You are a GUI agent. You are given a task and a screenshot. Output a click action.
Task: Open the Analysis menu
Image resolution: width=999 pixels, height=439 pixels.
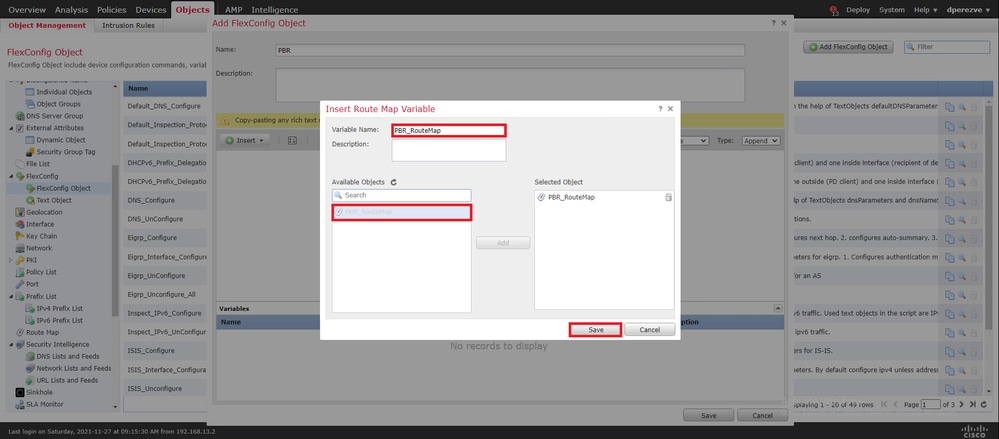(x=71, y=10)
